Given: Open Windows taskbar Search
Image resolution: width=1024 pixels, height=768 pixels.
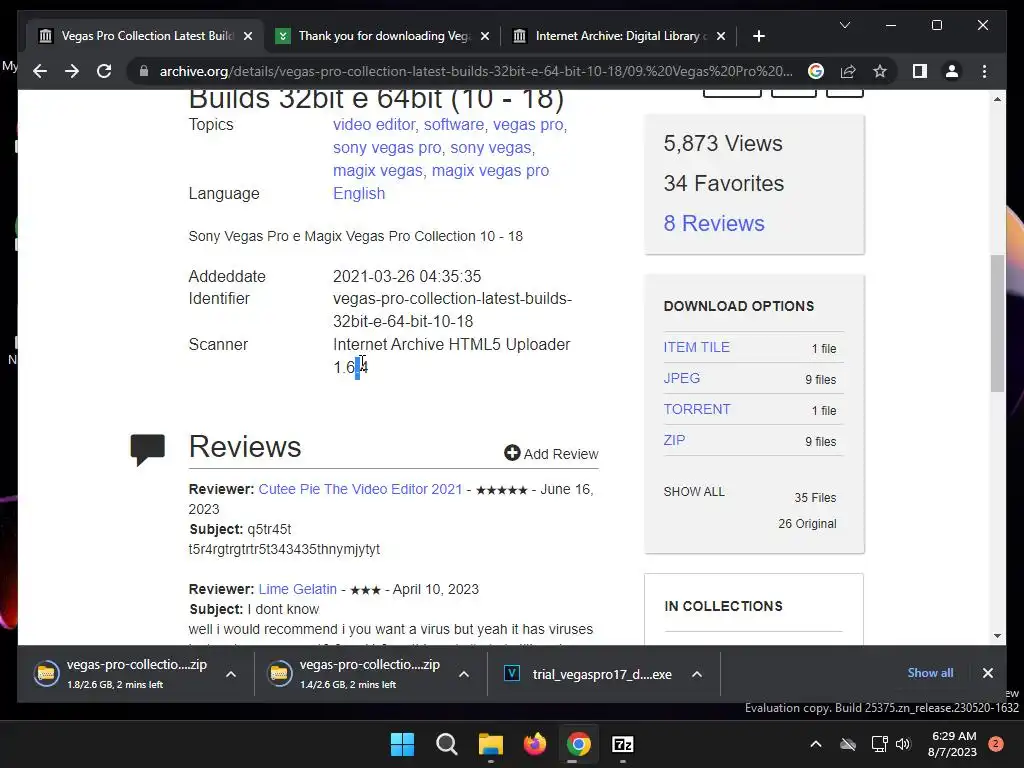Looking at the screenshot, I should tap(447, 744).
